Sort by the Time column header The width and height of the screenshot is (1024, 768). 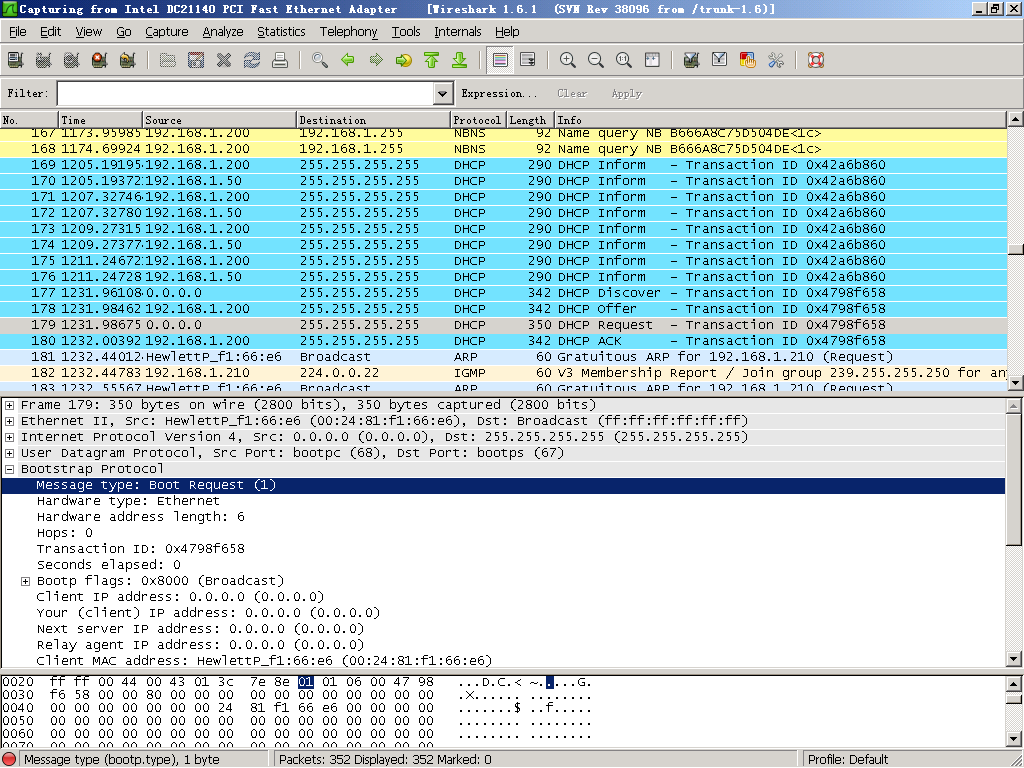click(x=101, y=120)
